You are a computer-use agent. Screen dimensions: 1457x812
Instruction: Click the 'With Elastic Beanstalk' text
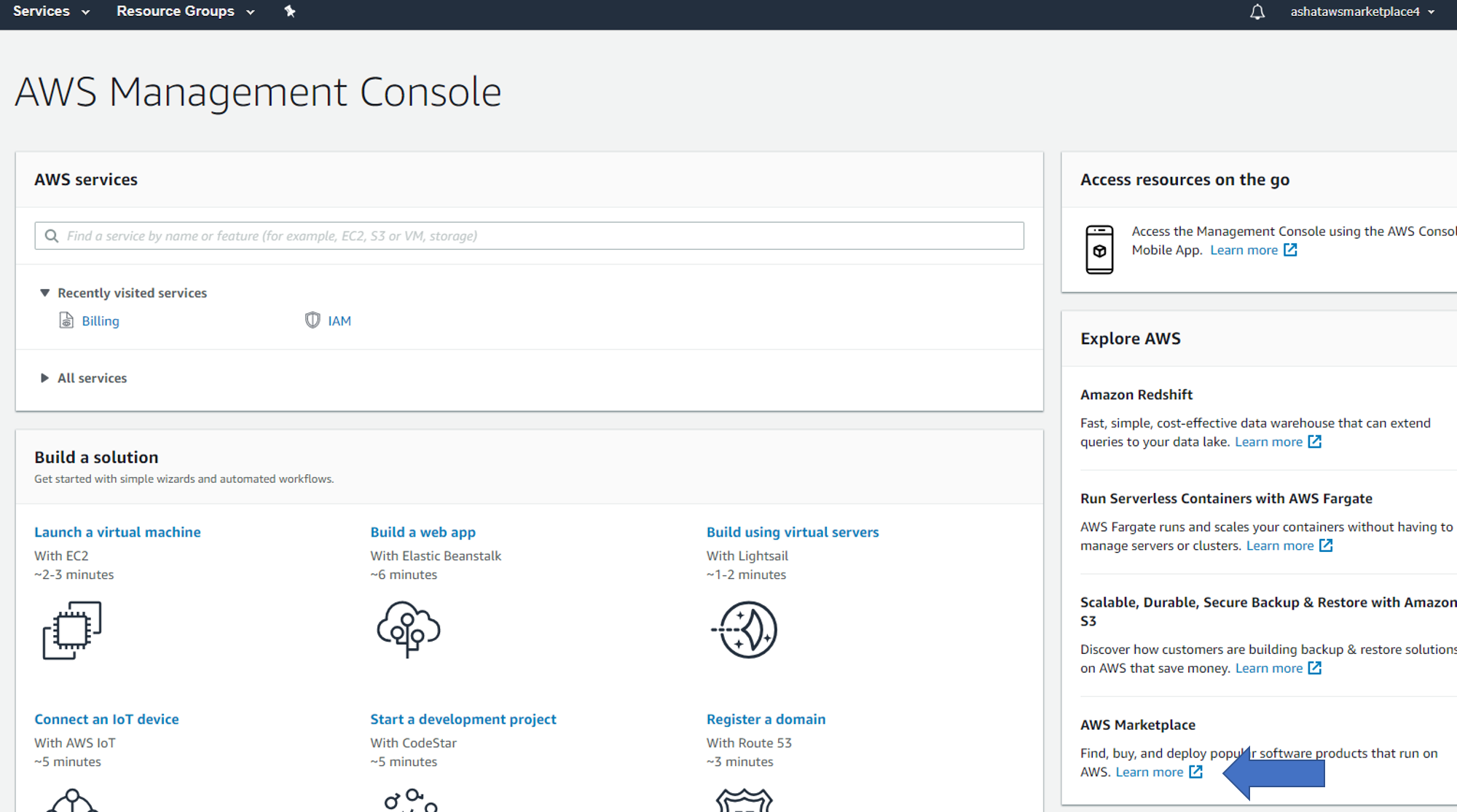[436, 556]
